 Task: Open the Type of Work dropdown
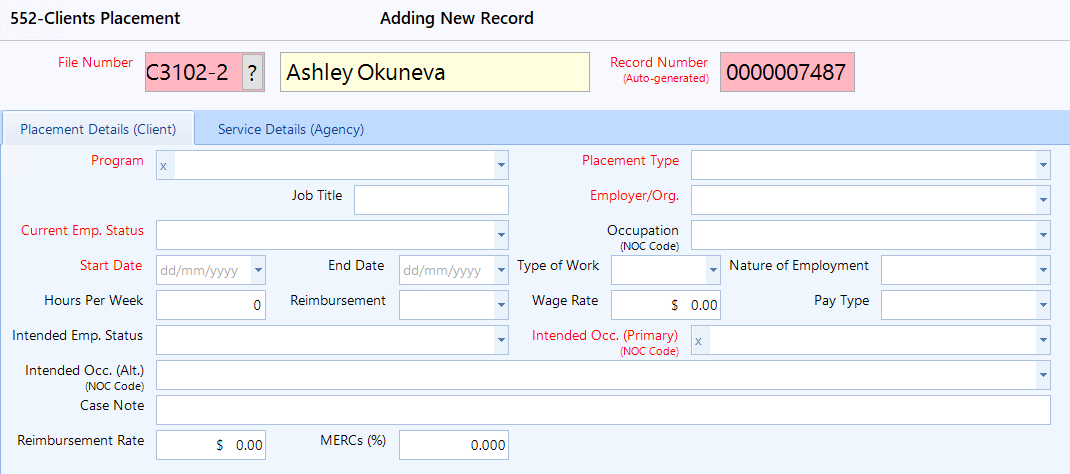point(712,270)
